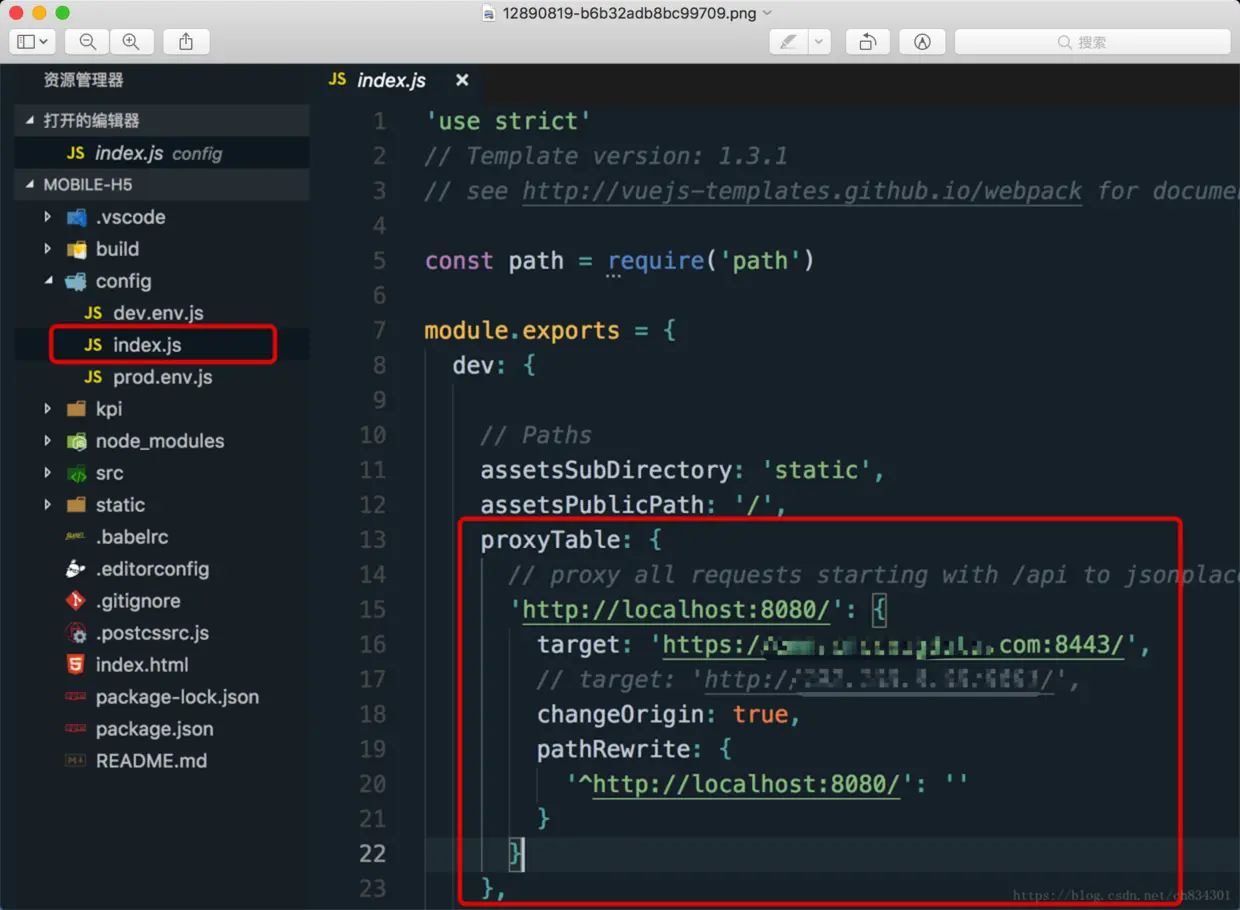This screenshot has height=910, width=1240.
Task: Open index.js in config folder
Action: coord(147,345)
